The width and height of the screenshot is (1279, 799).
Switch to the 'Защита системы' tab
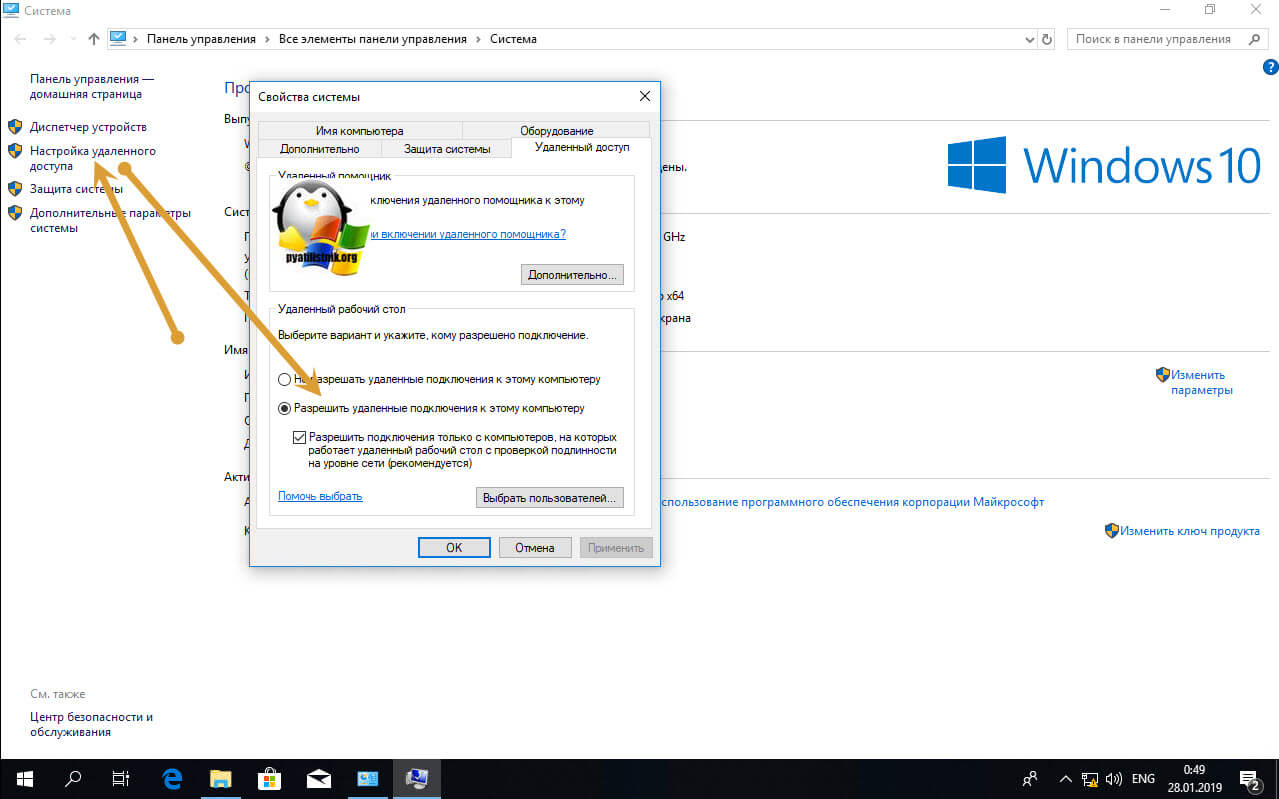click(446, 149)
